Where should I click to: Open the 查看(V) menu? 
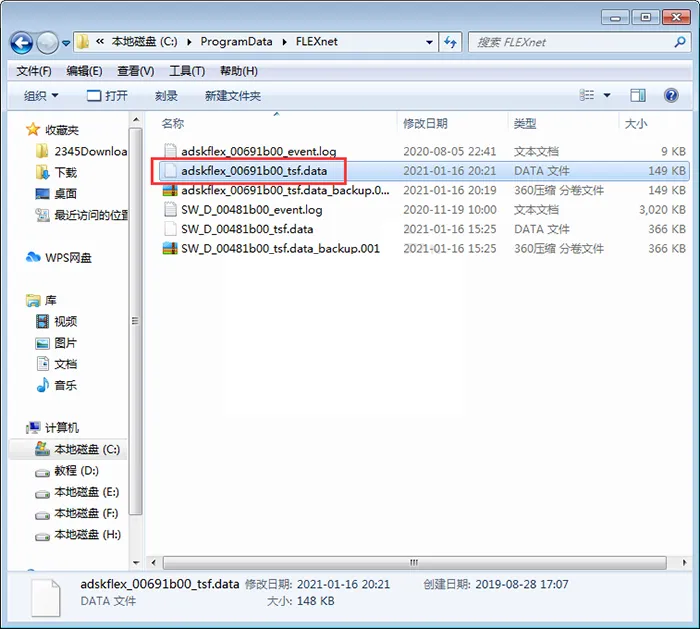tap(135, 71)
